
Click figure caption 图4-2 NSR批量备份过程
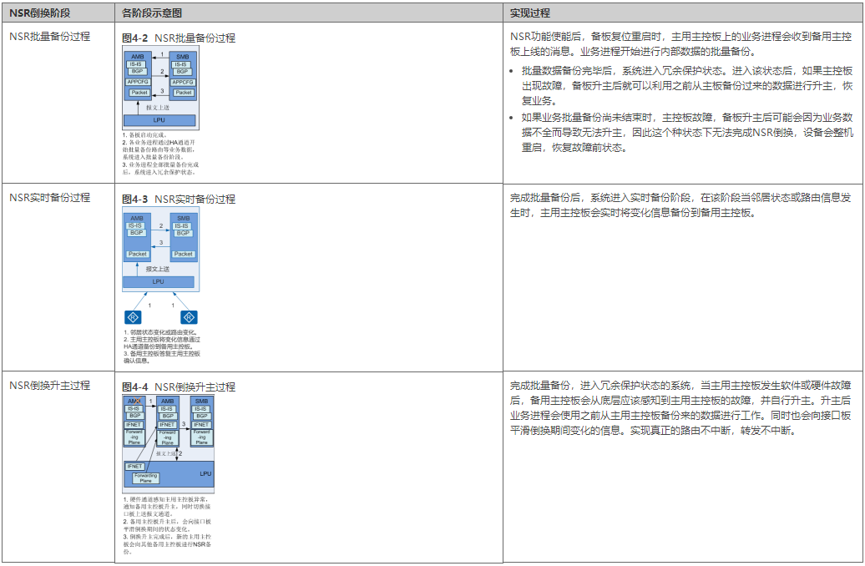(178, 38)
